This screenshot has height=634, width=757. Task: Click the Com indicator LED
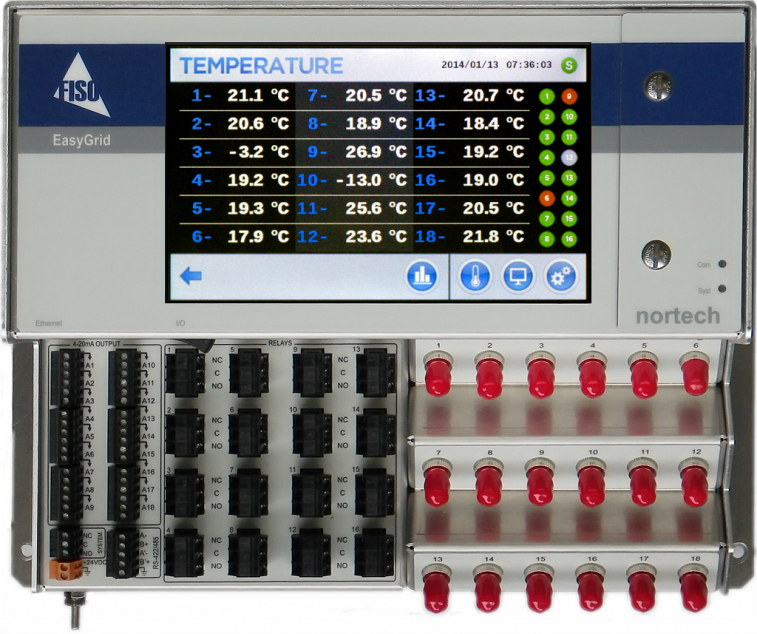(x=722, y=264)
